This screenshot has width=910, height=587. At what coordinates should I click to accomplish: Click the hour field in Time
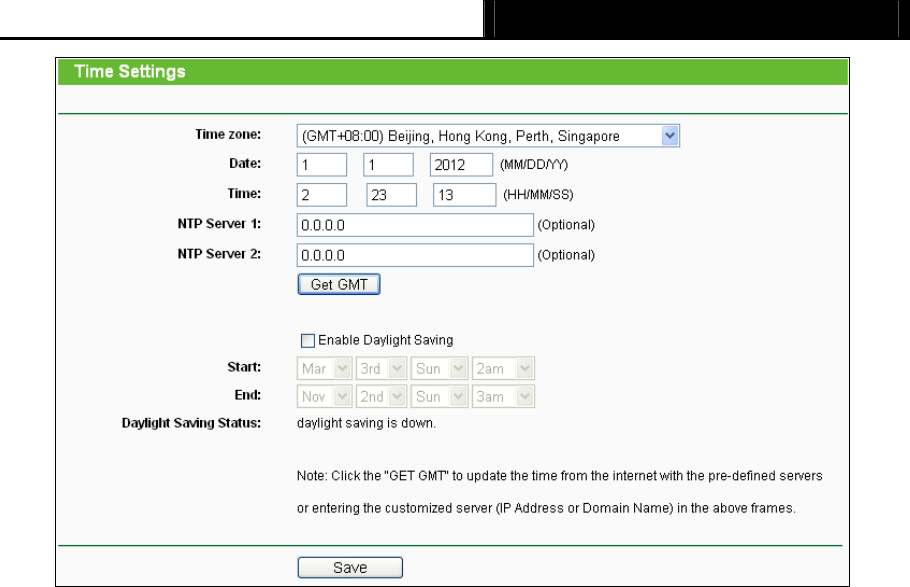tap(322, 195)
